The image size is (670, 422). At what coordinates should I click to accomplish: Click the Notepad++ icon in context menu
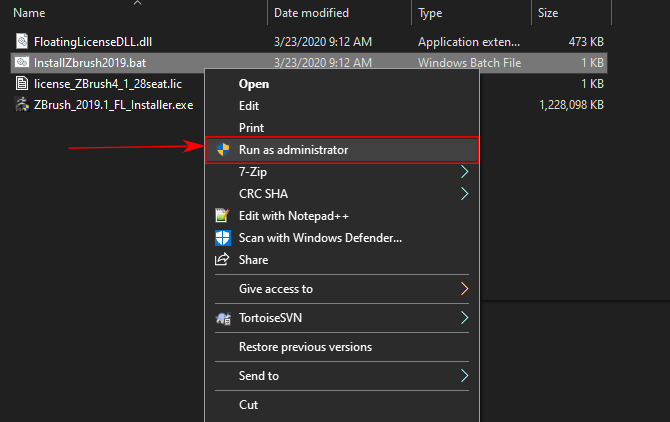click(222, 215)
